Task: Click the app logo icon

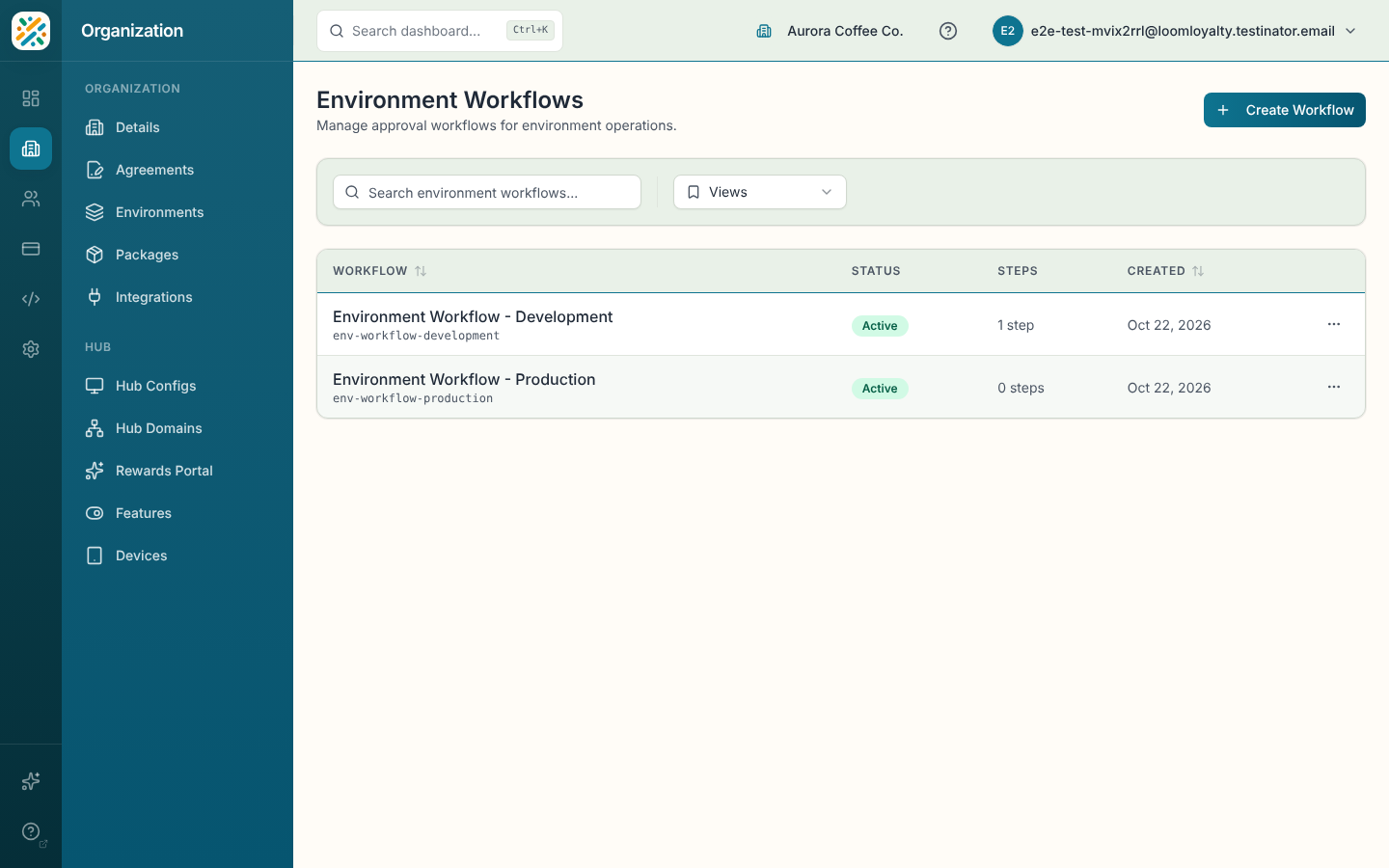Action: pos(31,31)
